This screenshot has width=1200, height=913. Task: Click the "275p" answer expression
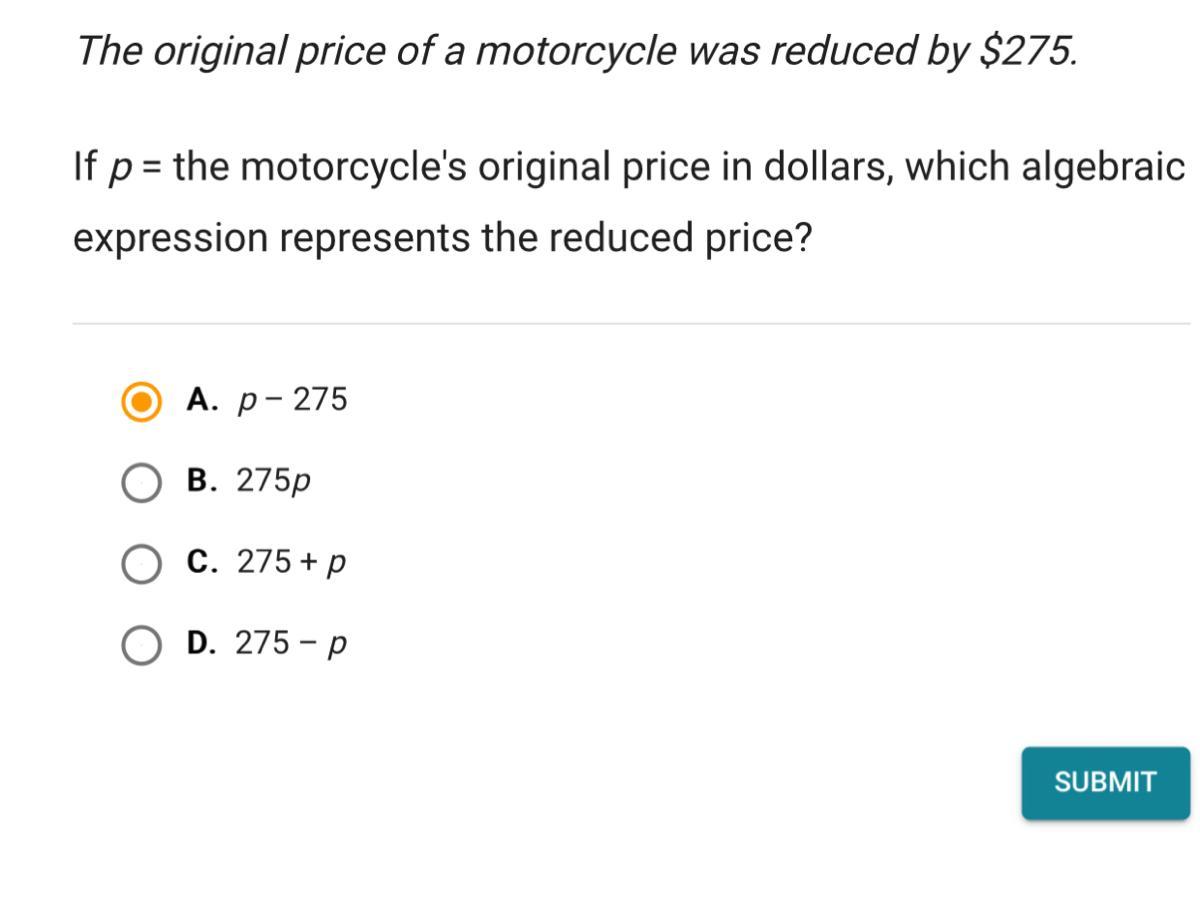coord(273,481)
